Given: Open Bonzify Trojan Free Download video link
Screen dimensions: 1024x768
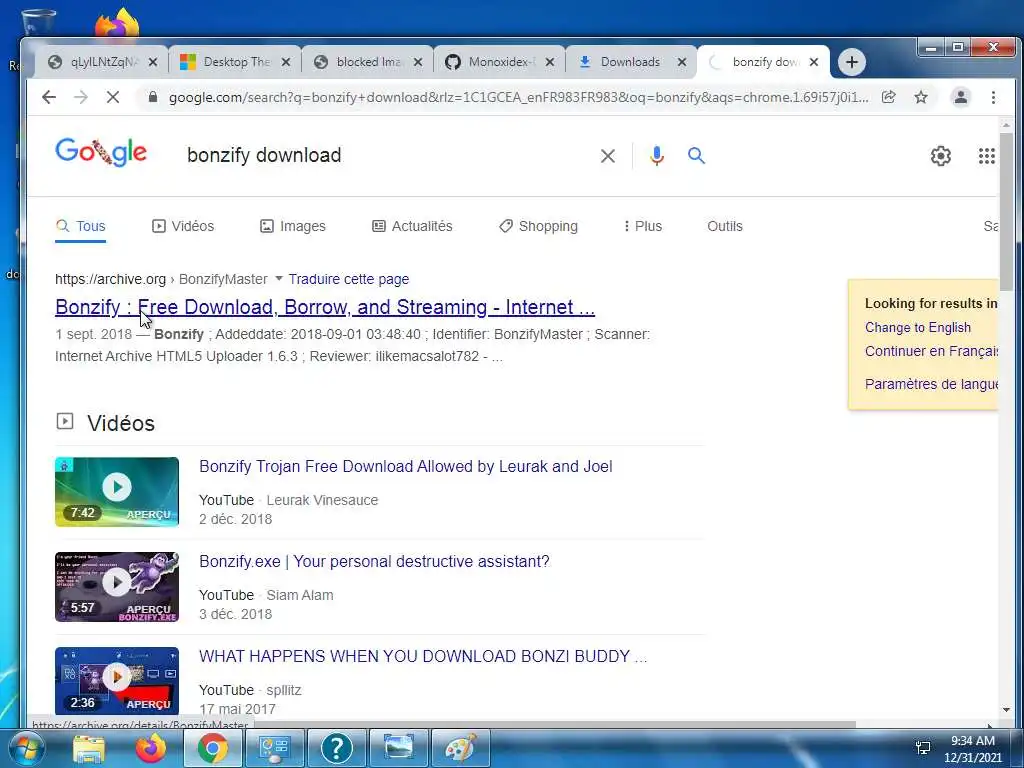Looking at the screenshot, I should coord(406,466).
